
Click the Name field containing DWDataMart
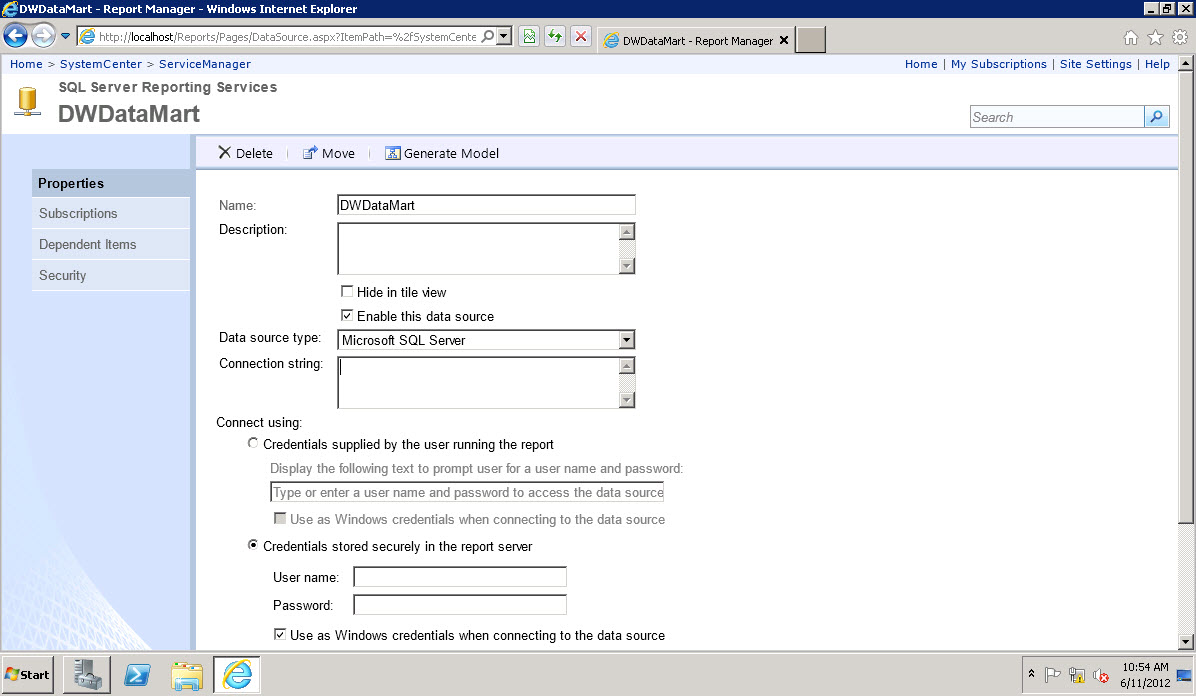486,205
